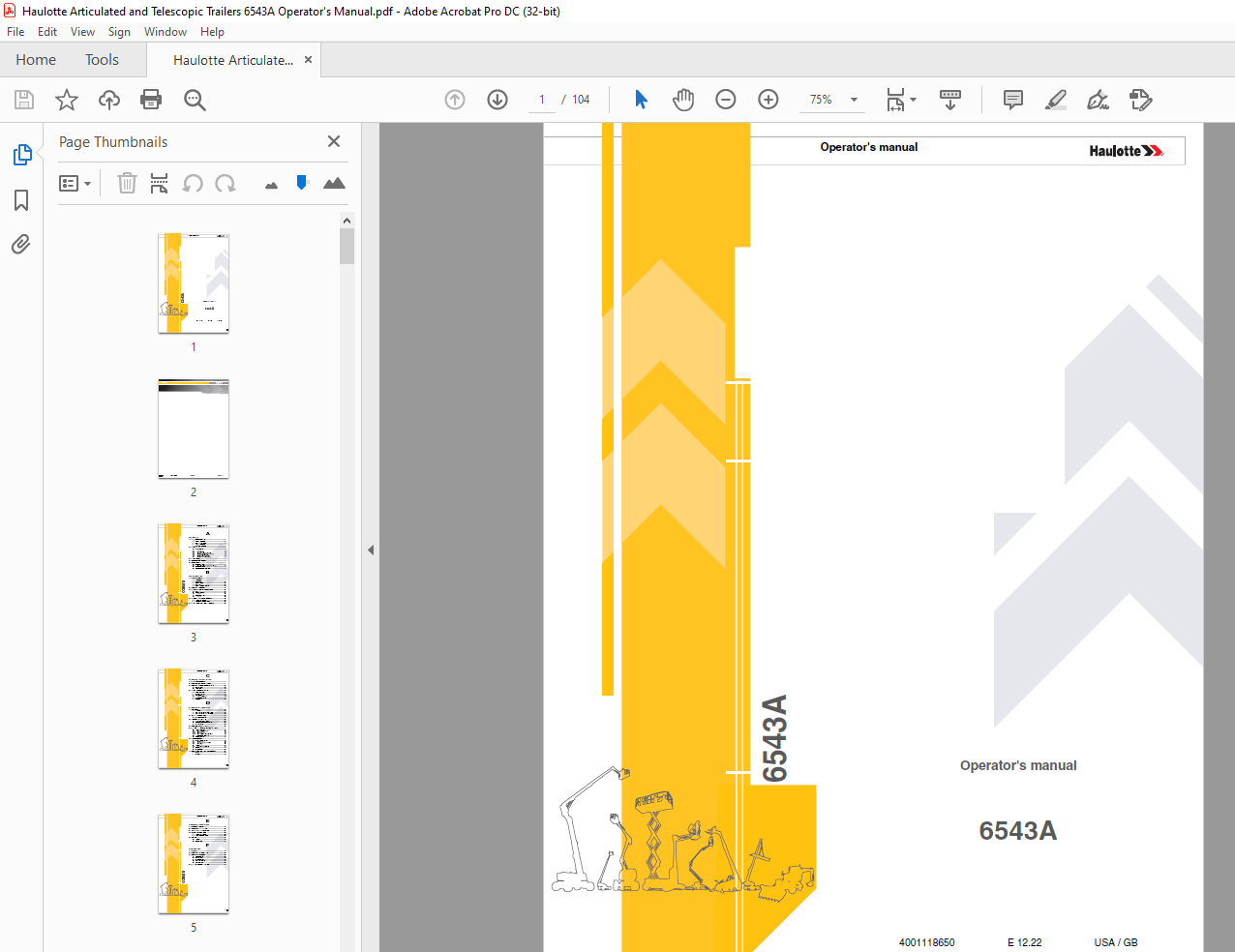
Task: Rotate page clockwise
Action: (x=226, y=183)
